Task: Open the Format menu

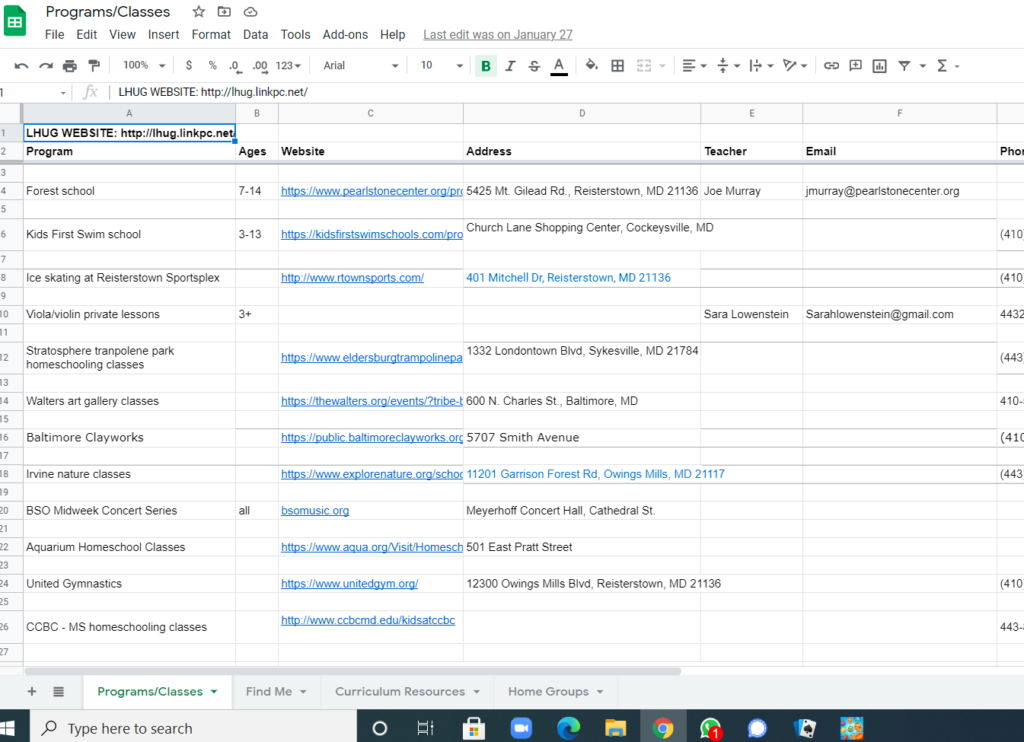Action: click(x=211, y=35)
